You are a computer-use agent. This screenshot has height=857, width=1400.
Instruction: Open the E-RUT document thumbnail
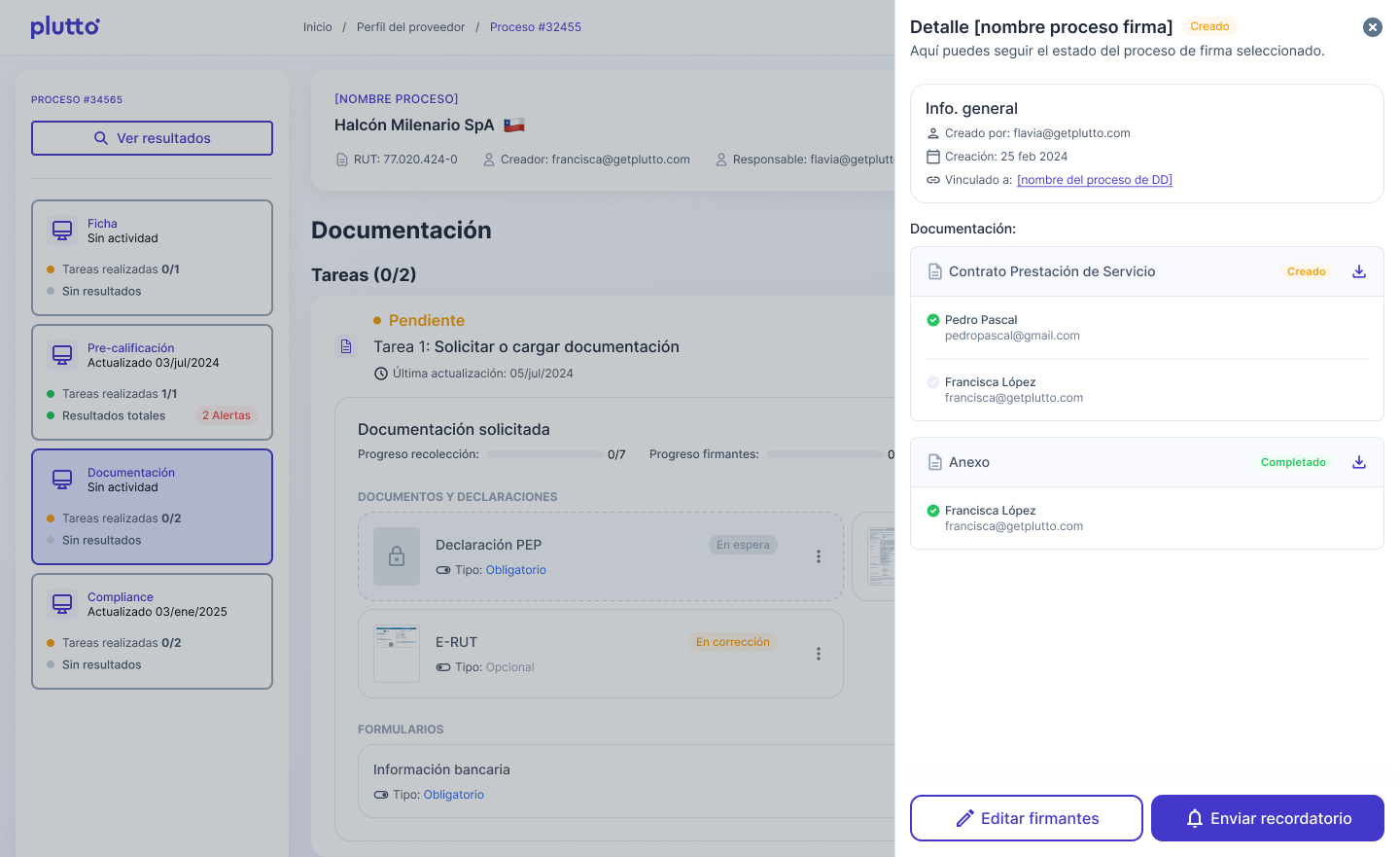[x=397, y=653]
